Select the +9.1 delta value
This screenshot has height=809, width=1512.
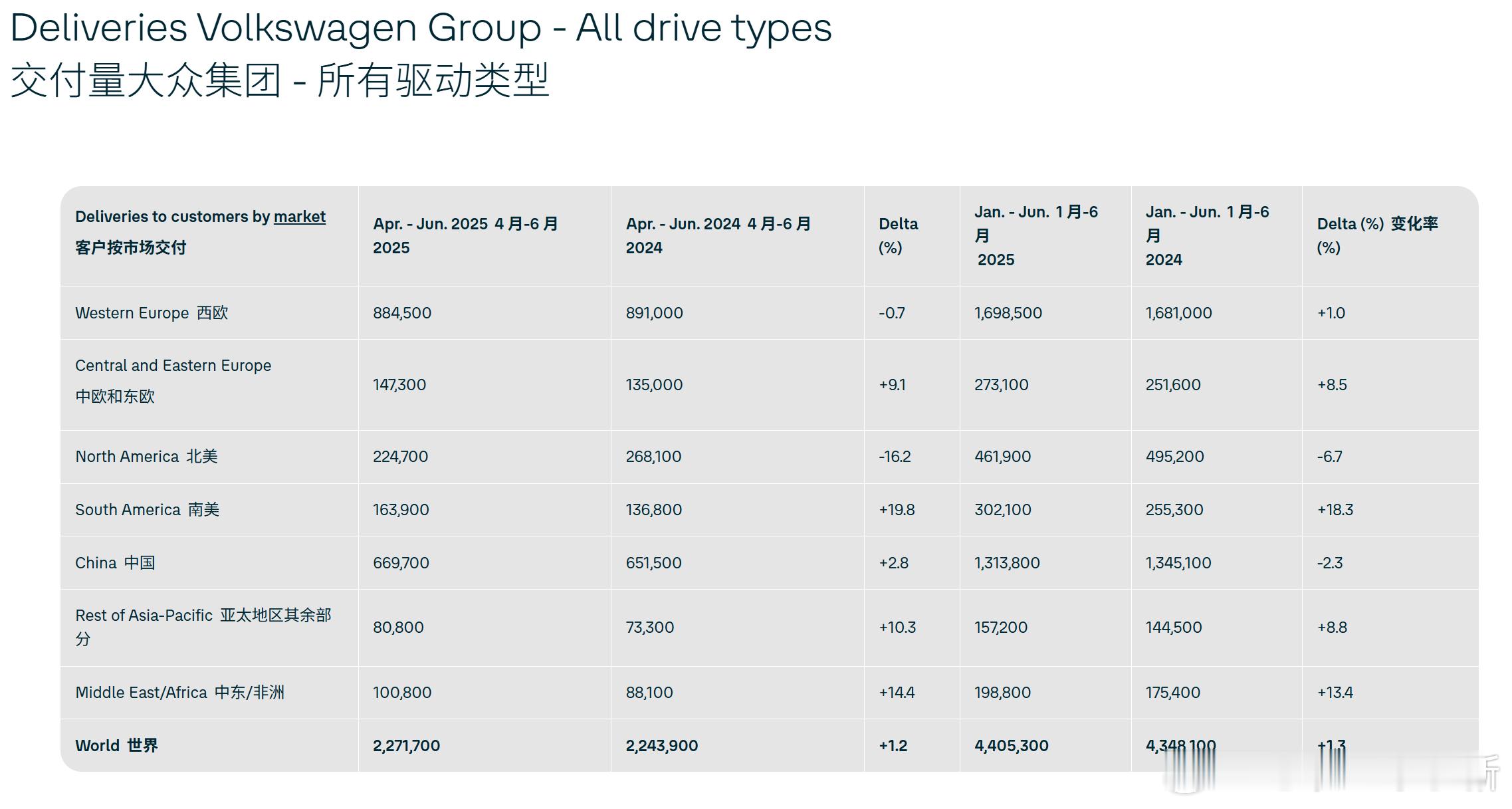coord(892,385)
